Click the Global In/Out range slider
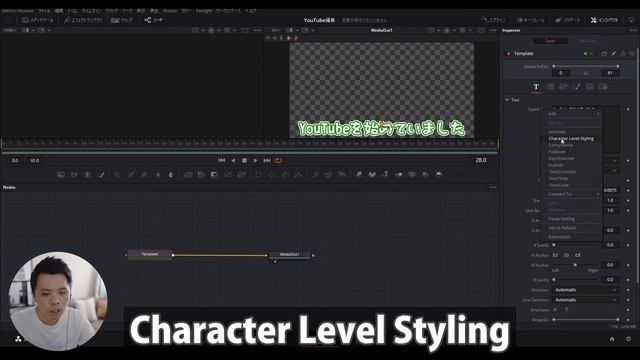 pyautogui.click(x=586, y=66)
